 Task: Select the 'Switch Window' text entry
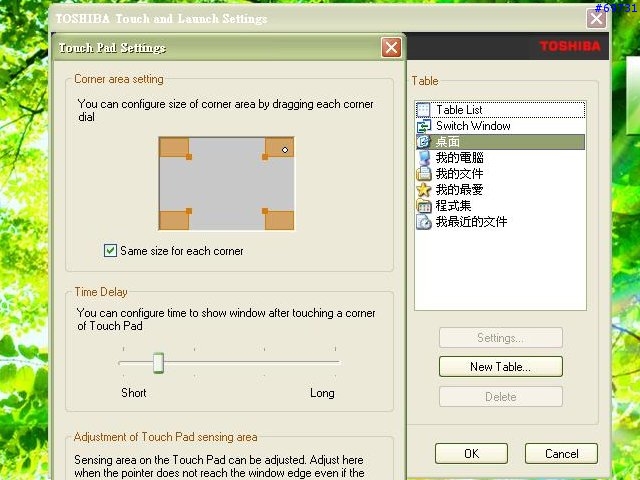coord(473,126)
